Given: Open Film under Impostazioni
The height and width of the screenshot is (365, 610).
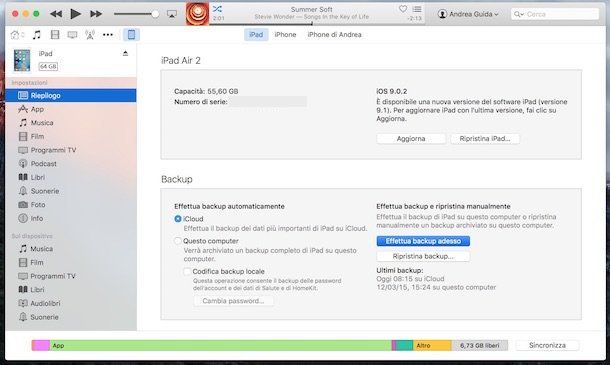Looking at the screenshot, I should tap(71, 136).
